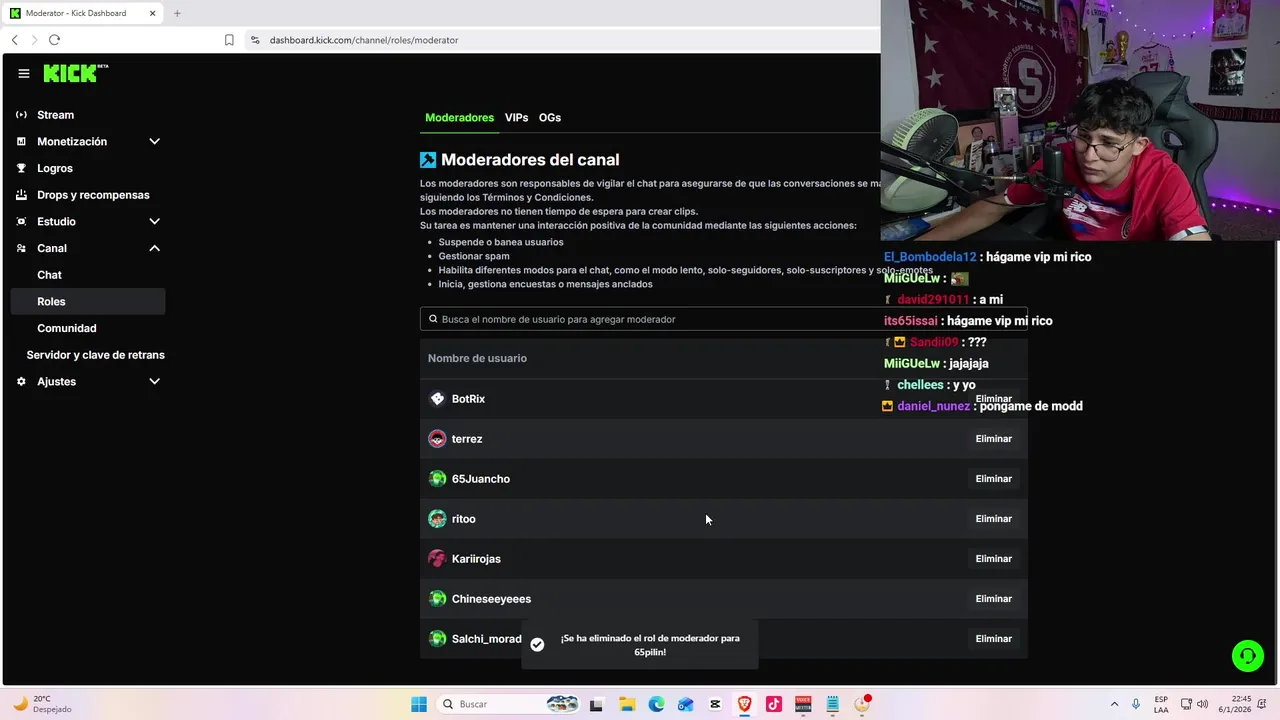The image size is (1280, 720).
Task: Click the green support headset bubble
Action: [x=1247, y=656]
